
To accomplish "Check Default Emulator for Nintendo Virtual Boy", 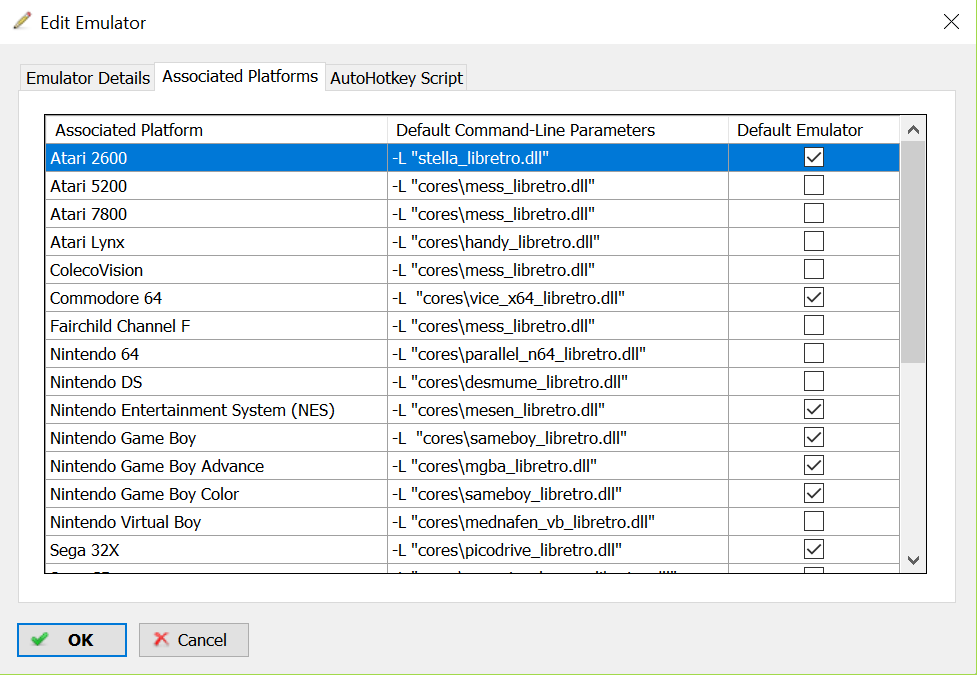I will [x=814, y=521].
